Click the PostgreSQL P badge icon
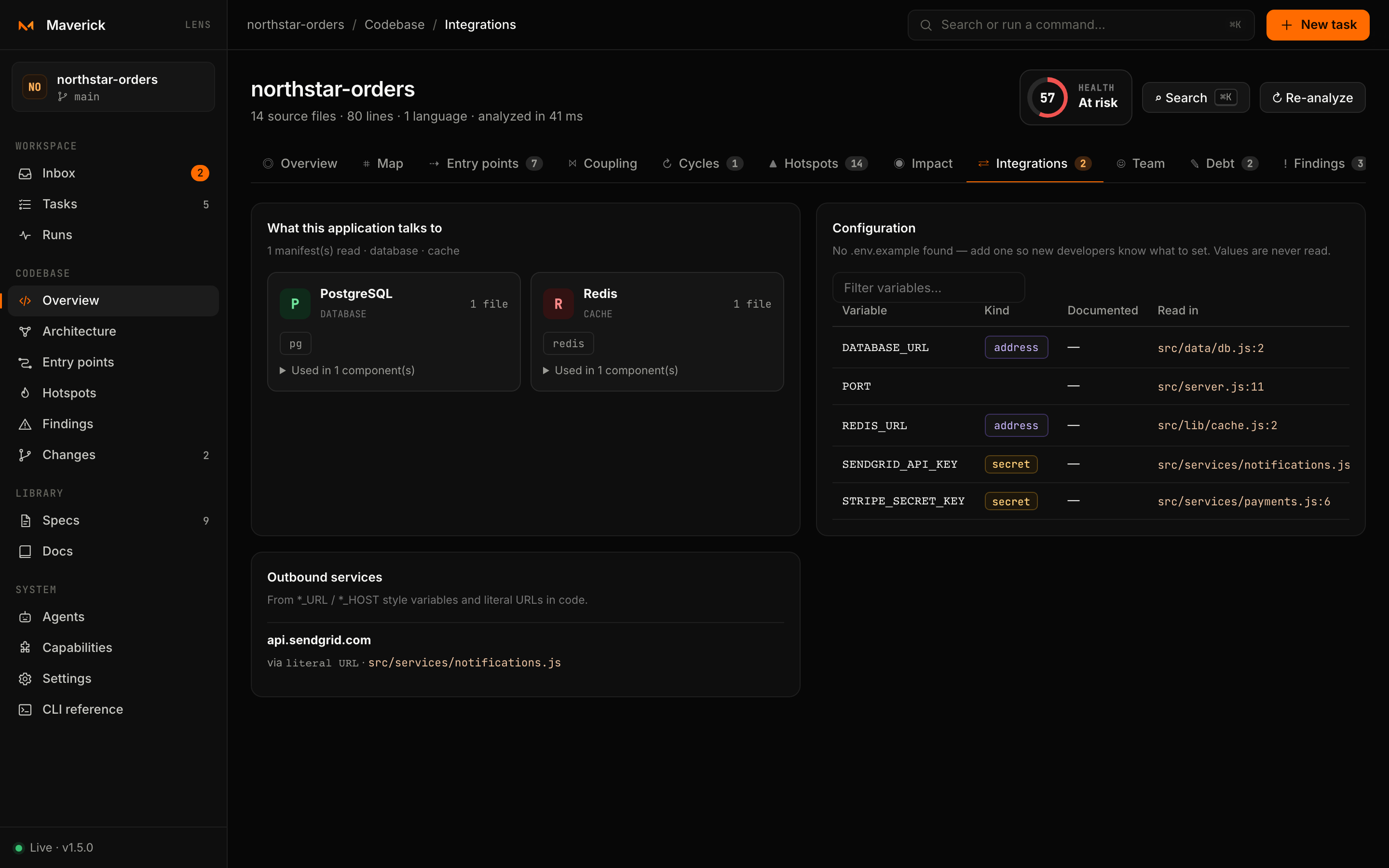Viewport: 1389px width, 868px height. click(295, 304)
